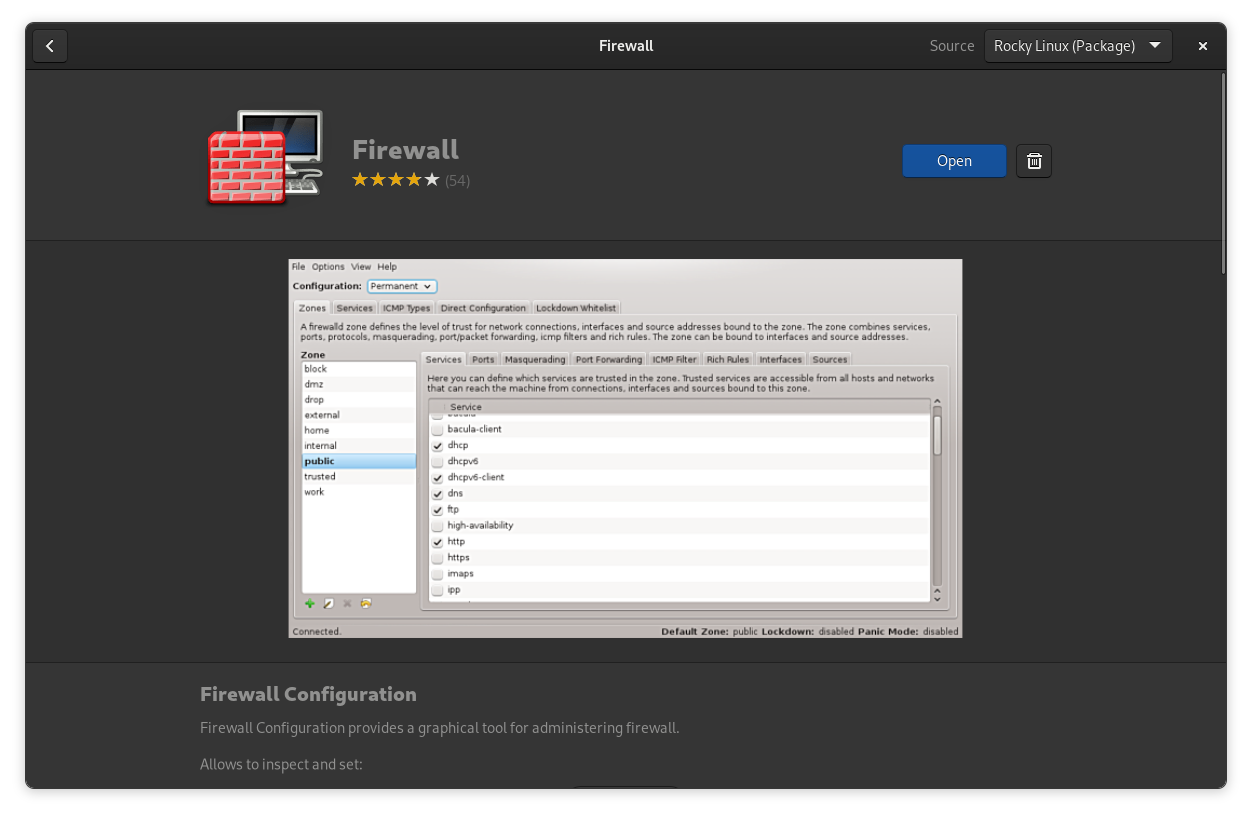The height and width of the screenshot is (817, 1252).
Task: Switch to the Port Forwarding tab
Action: (x=608, y=359)
